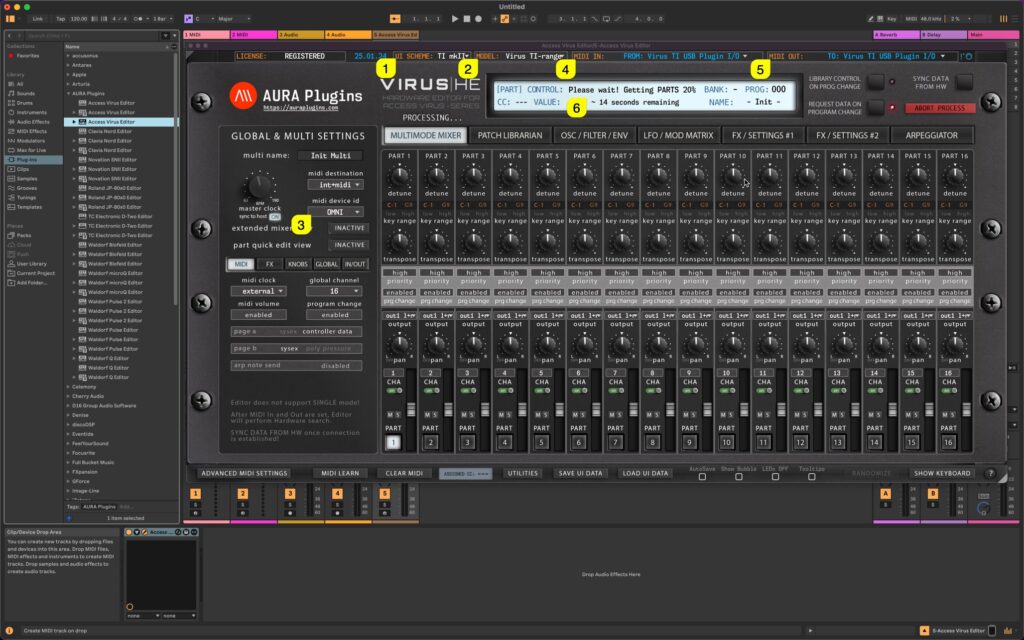Enable the AutoSave checkbox
Viewport: 1024px width, 640px height.
coord(701,477)
